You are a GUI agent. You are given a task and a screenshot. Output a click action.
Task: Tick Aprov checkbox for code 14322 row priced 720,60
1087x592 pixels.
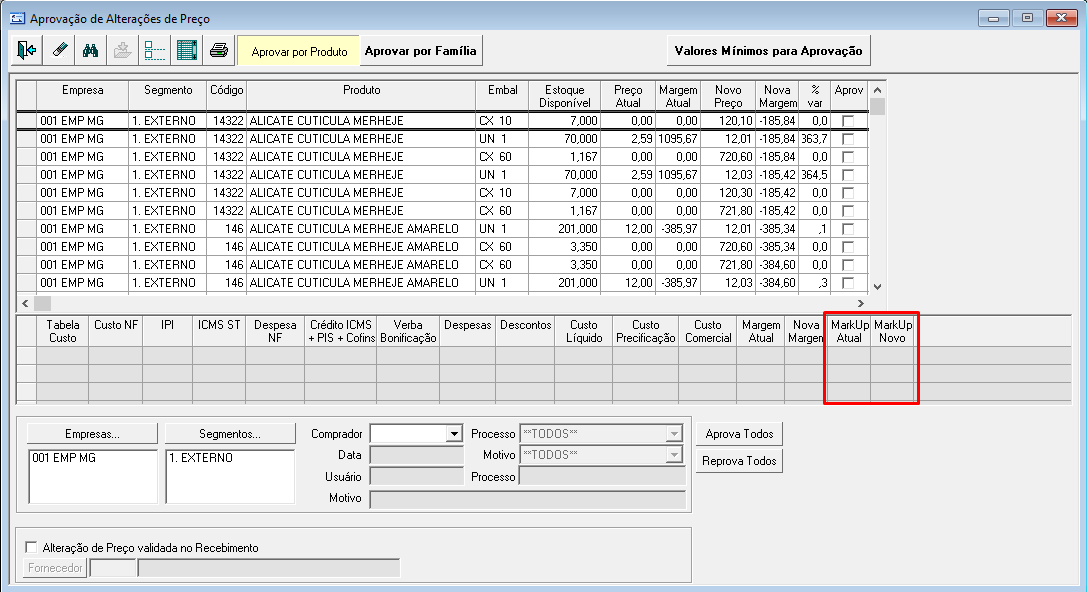[848, 157]
